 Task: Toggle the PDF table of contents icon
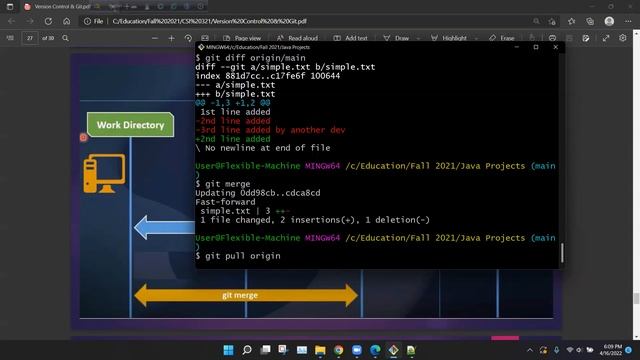pos(10,38)
